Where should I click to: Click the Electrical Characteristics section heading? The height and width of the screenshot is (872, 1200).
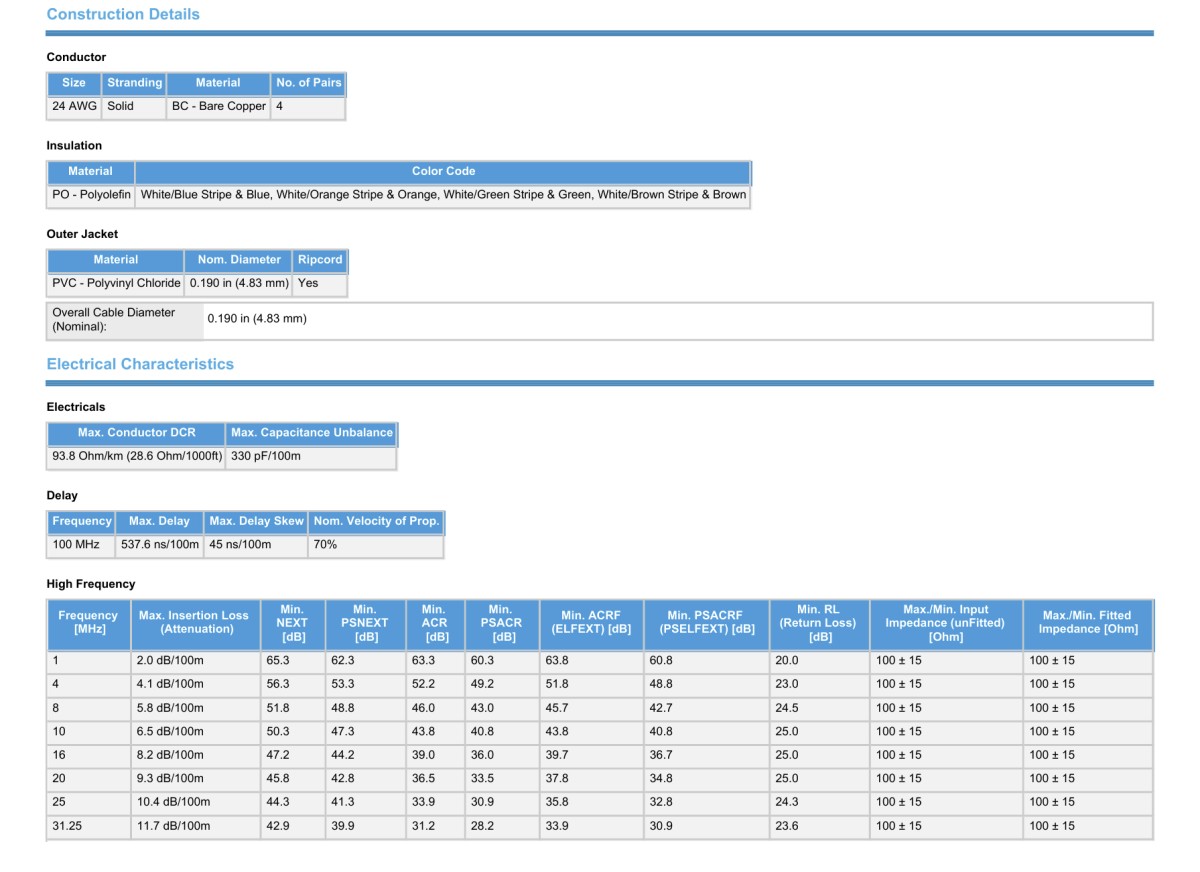coord(140,365)
